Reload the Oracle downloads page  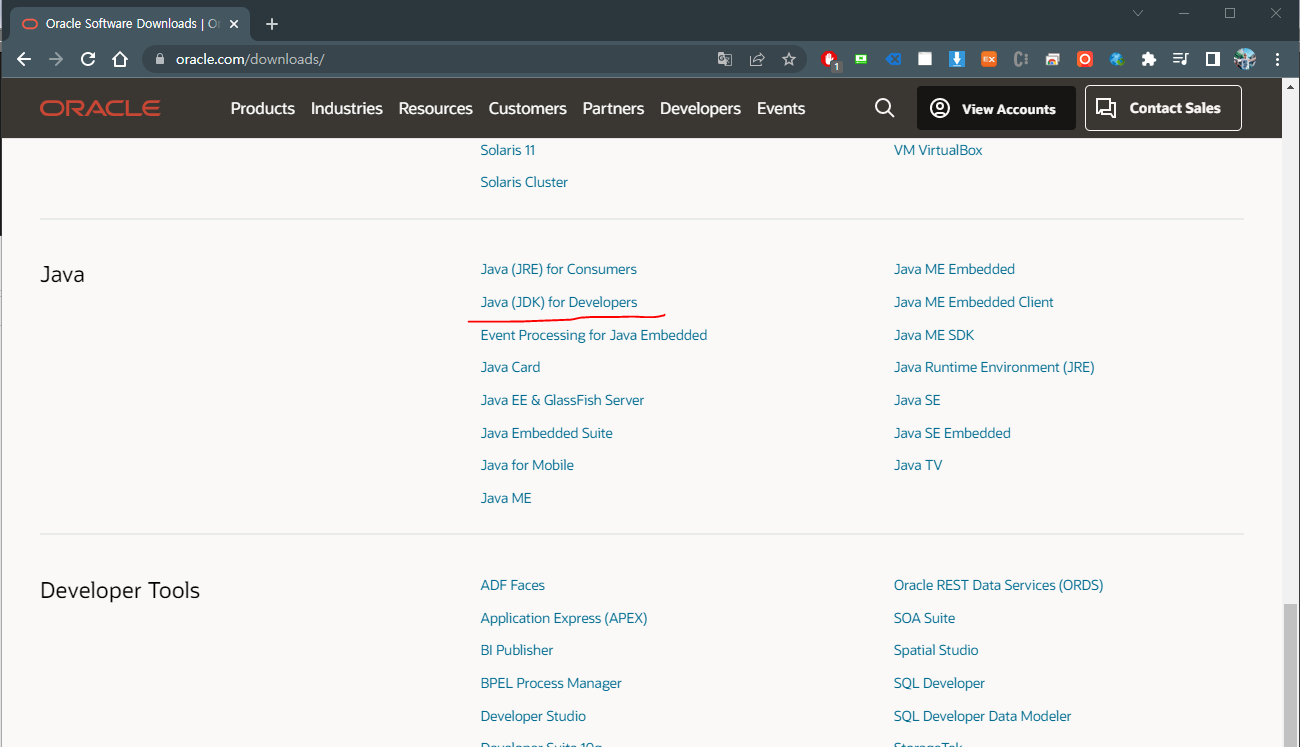click(x=88, y=59)
